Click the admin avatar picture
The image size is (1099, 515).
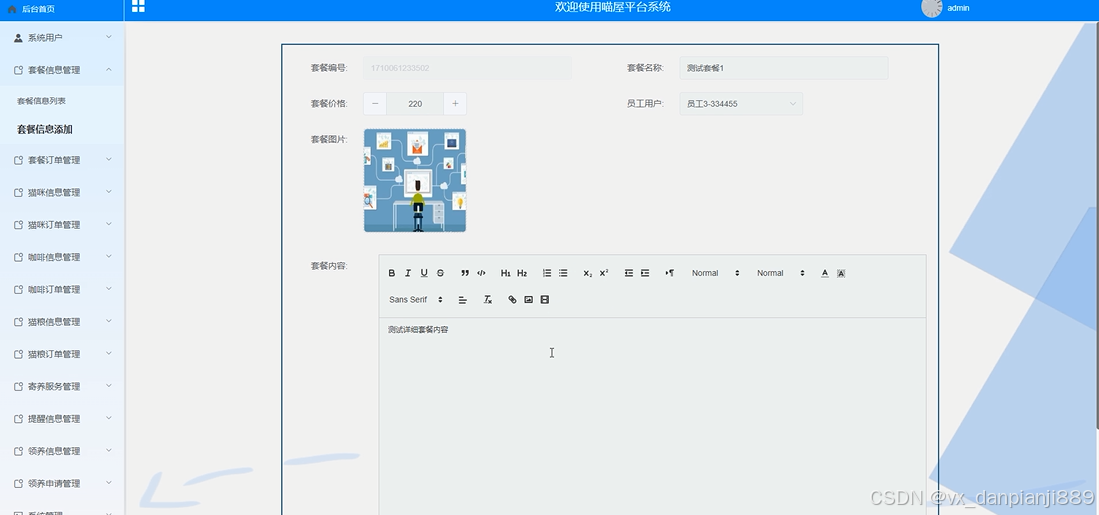click(931, 8)
